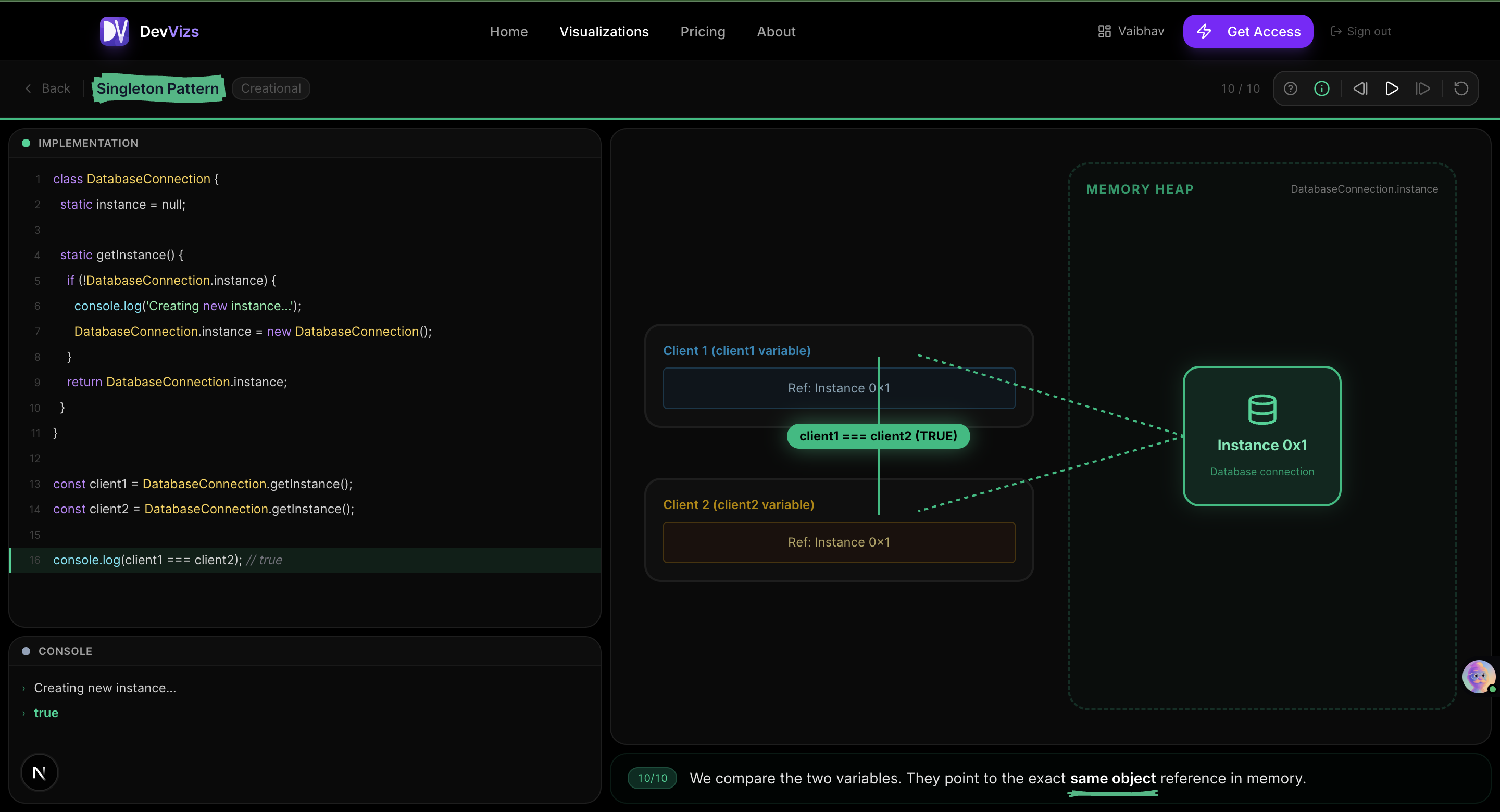Click the Next.js N badge

(39, 772)
